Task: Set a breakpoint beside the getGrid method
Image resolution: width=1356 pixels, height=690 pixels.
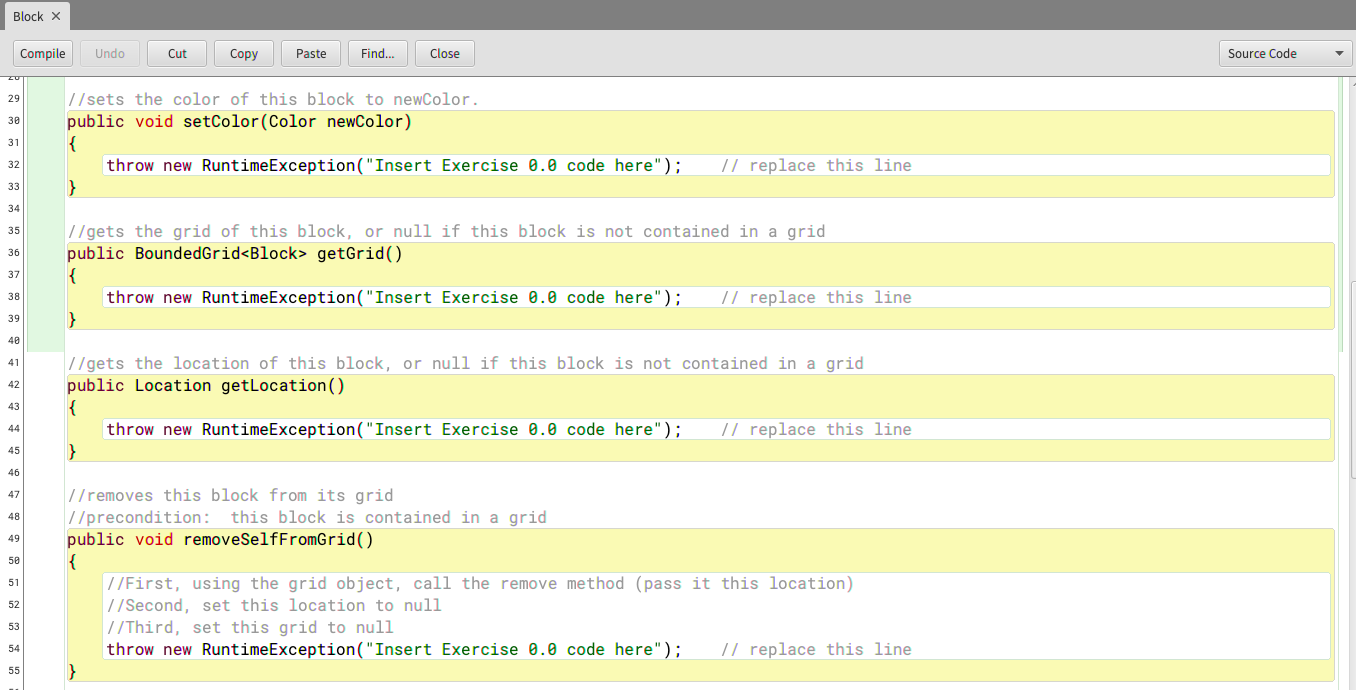Action: 44,253
